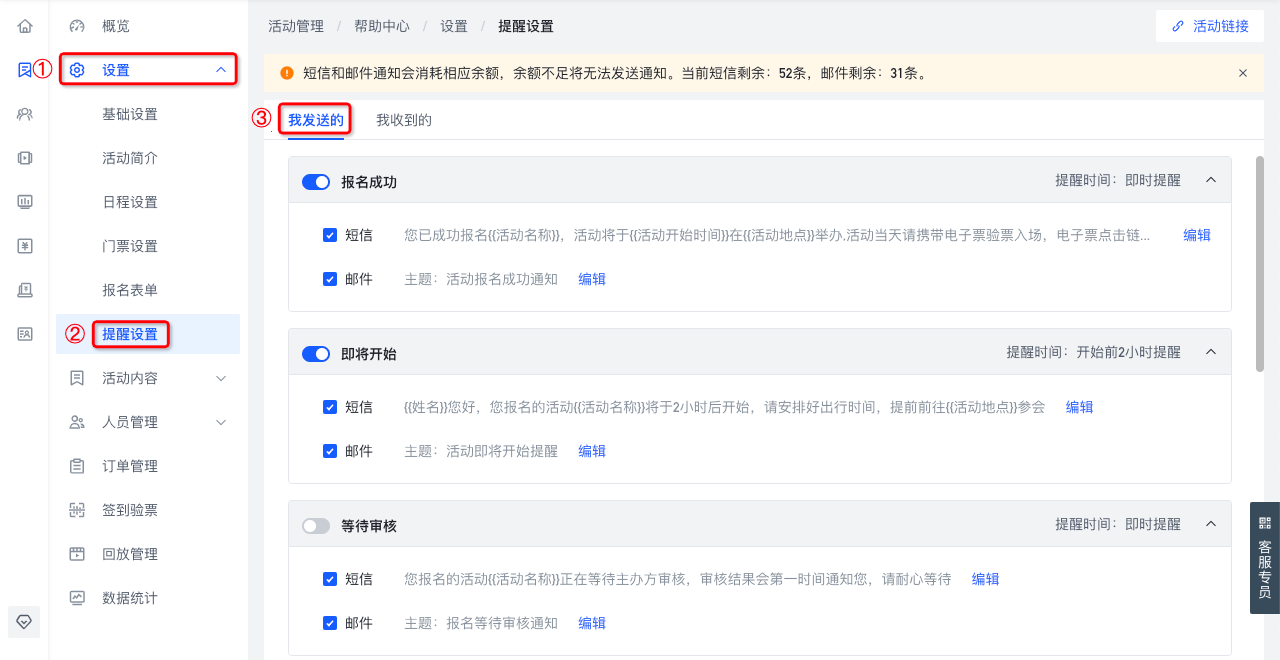Expand the 活动内容 menu
The height and width of the screenshot is (660, 1280).
click(148, 378)
